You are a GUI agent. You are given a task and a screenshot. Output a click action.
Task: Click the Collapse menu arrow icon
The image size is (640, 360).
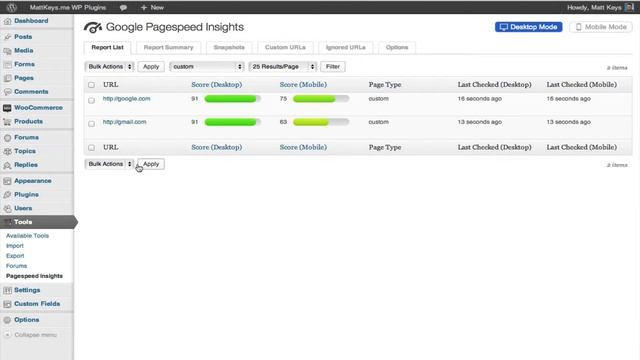(x=7, y=335)
